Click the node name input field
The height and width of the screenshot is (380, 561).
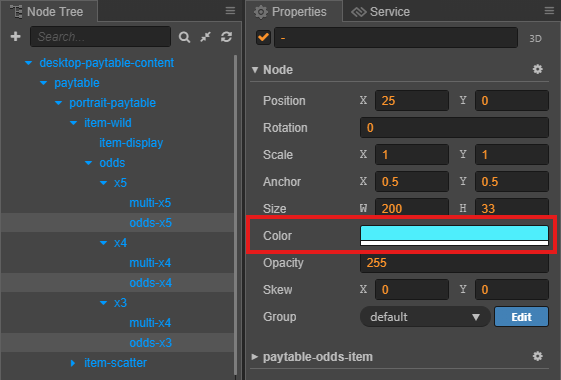coord(396,38)
